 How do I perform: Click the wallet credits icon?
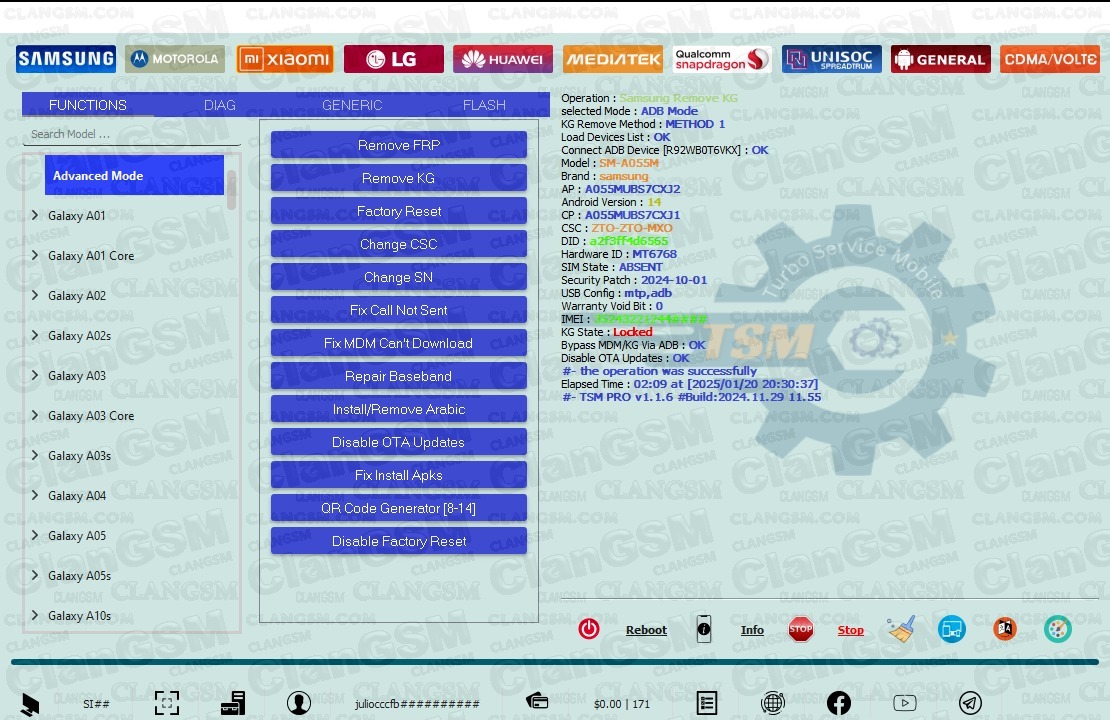click(537, 701)
